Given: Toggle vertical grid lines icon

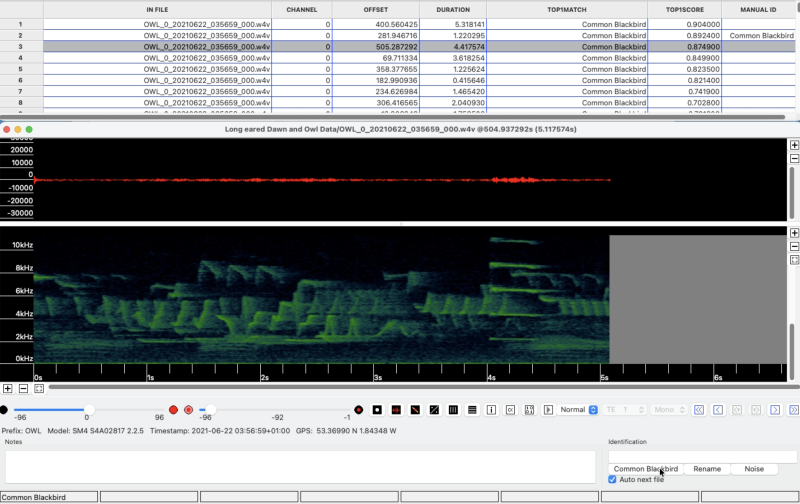Looking at the screenshot, I should pyautogui.click(x=453, y=410).
